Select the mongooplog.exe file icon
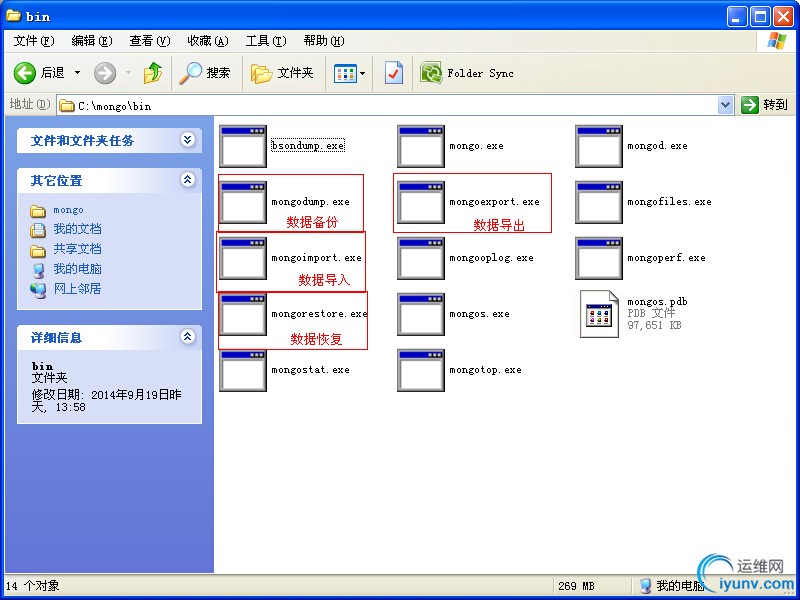 pyautogui.click(x=421, y=259)
